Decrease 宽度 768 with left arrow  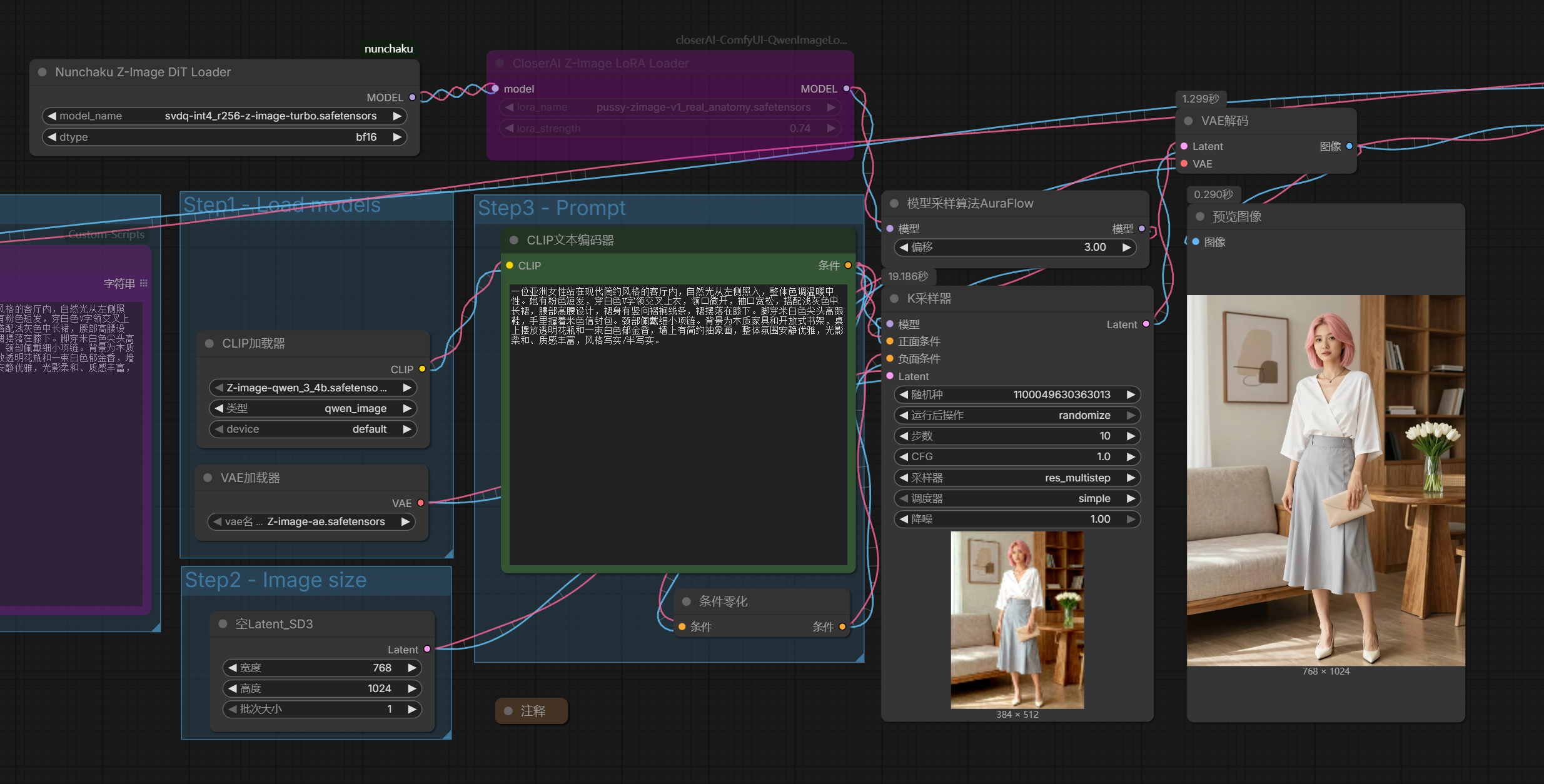pyautogui.click(x=233, y=668)
